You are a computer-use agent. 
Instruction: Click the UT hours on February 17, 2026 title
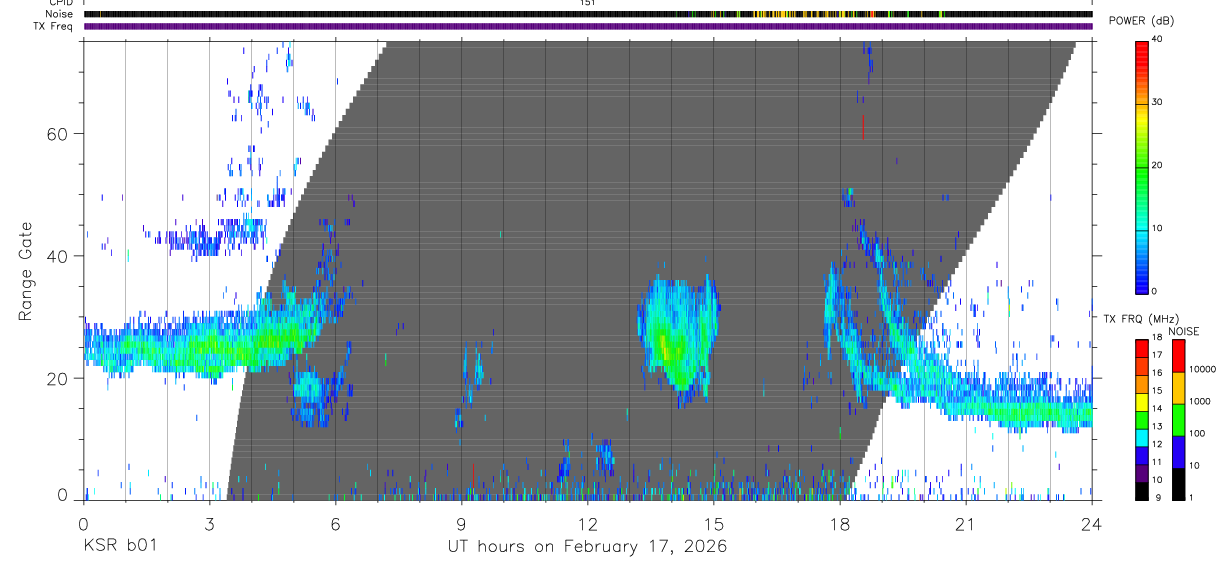(x=587, y=546)
